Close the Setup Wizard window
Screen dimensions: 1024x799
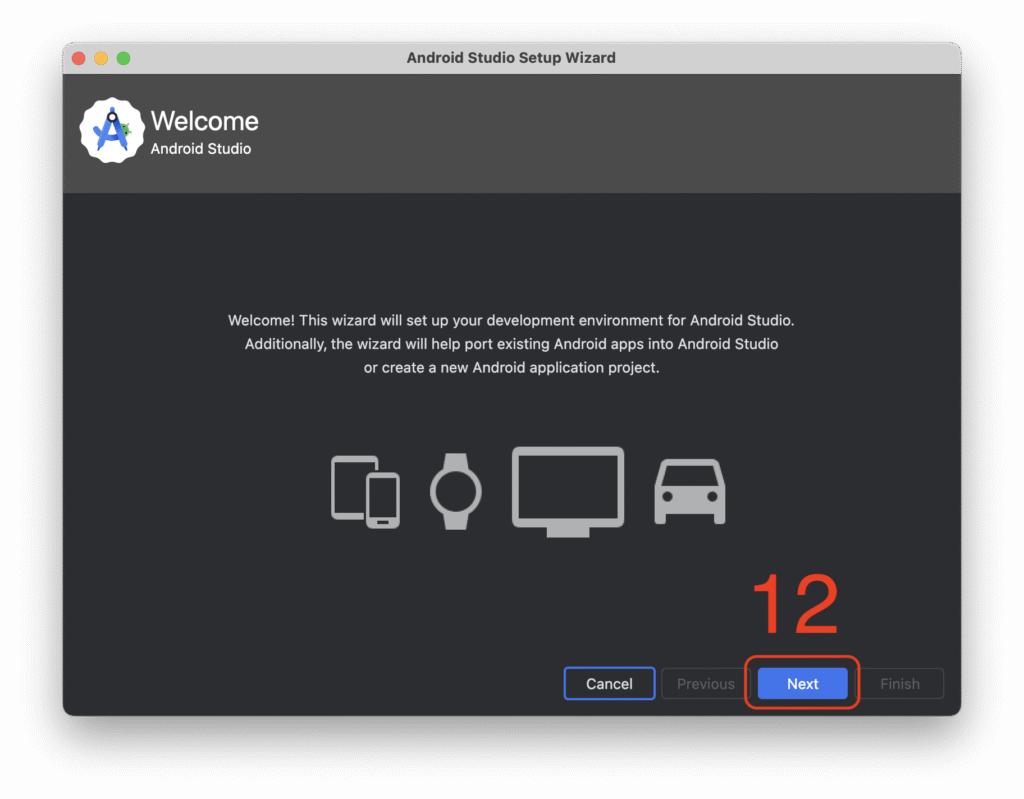(x=78, y=58)
